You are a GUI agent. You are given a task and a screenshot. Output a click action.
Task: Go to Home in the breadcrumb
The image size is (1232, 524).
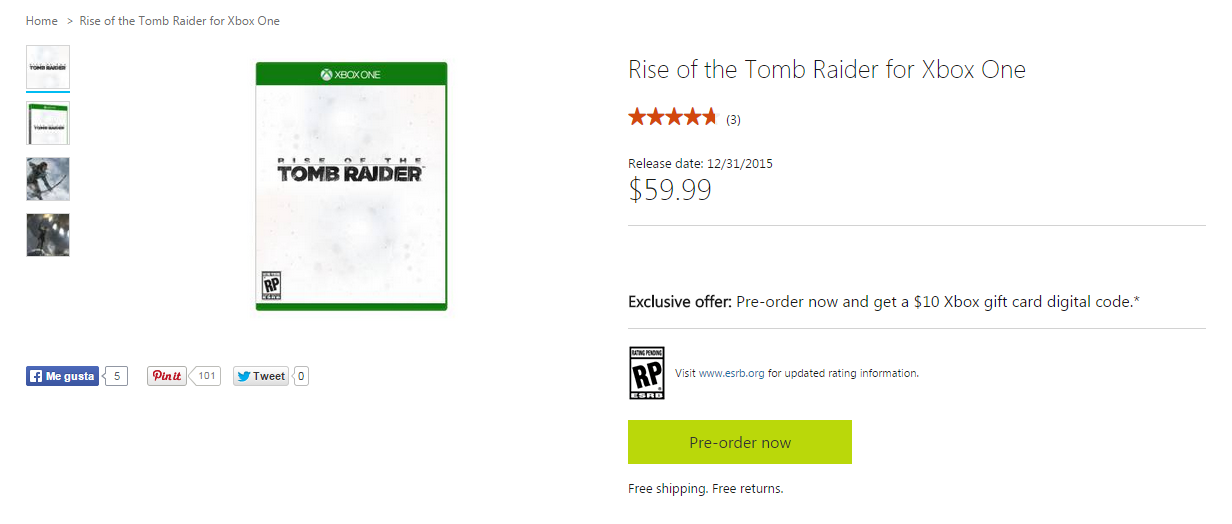[42, 21]
